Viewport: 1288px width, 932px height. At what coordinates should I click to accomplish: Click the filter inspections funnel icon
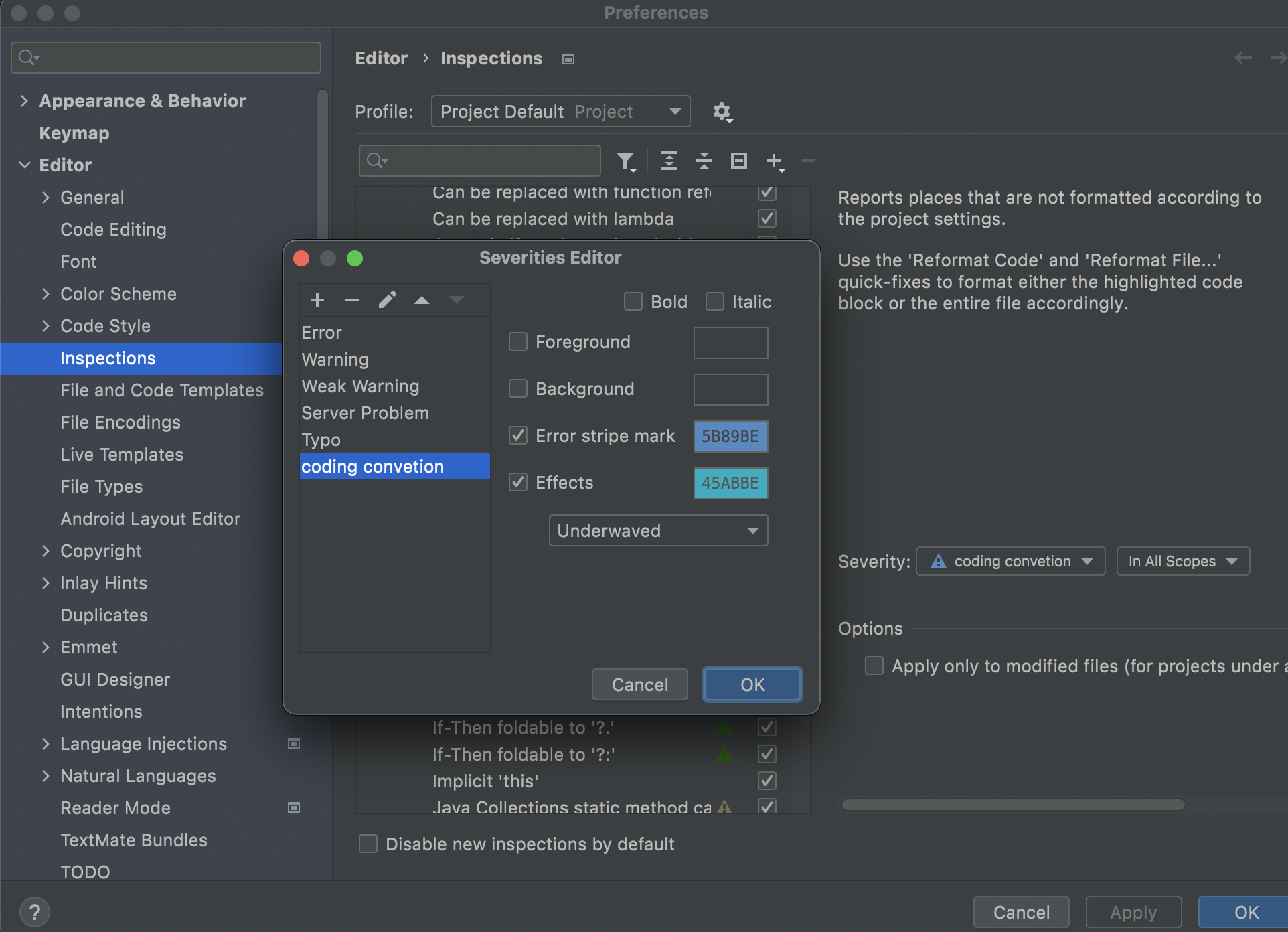click(x=626, y=161)
